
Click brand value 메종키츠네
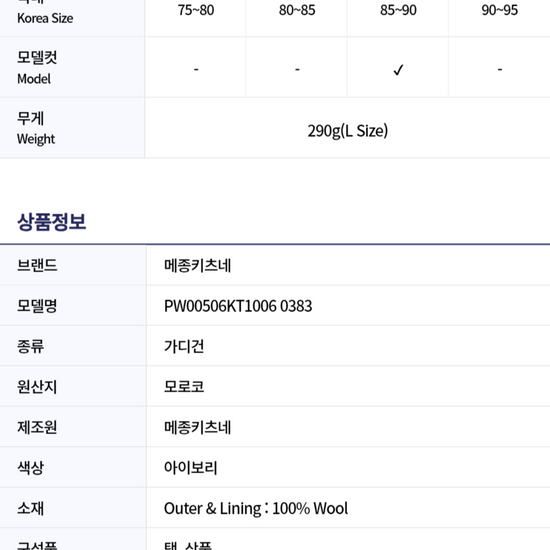pos(197,266)
